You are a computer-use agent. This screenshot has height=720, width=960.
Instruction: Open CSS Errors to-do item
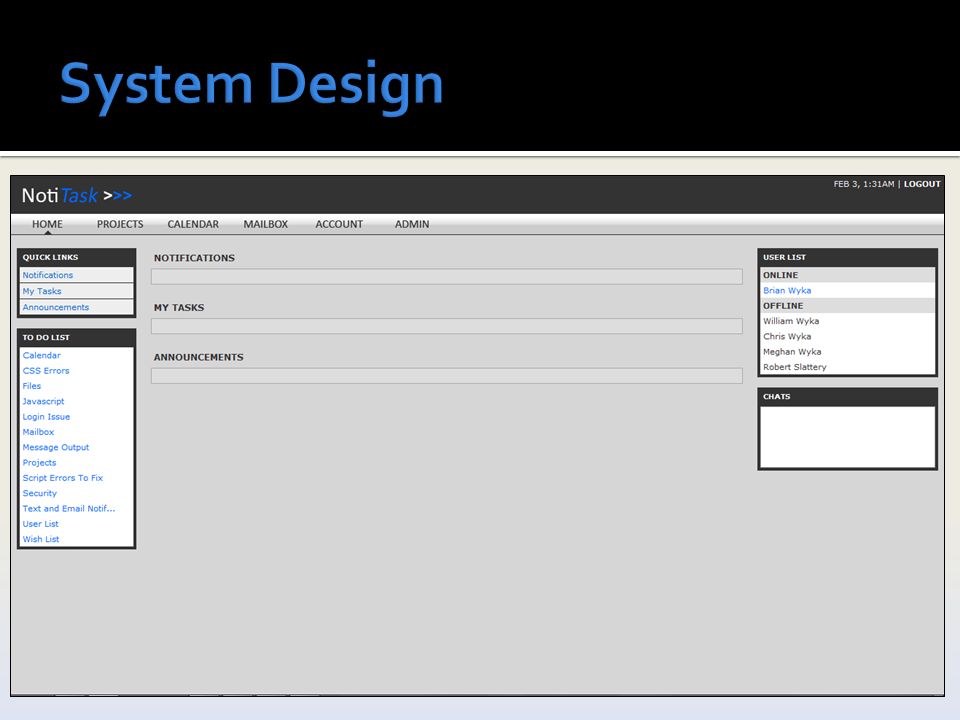pyautogui.click(x=46, y=370)
